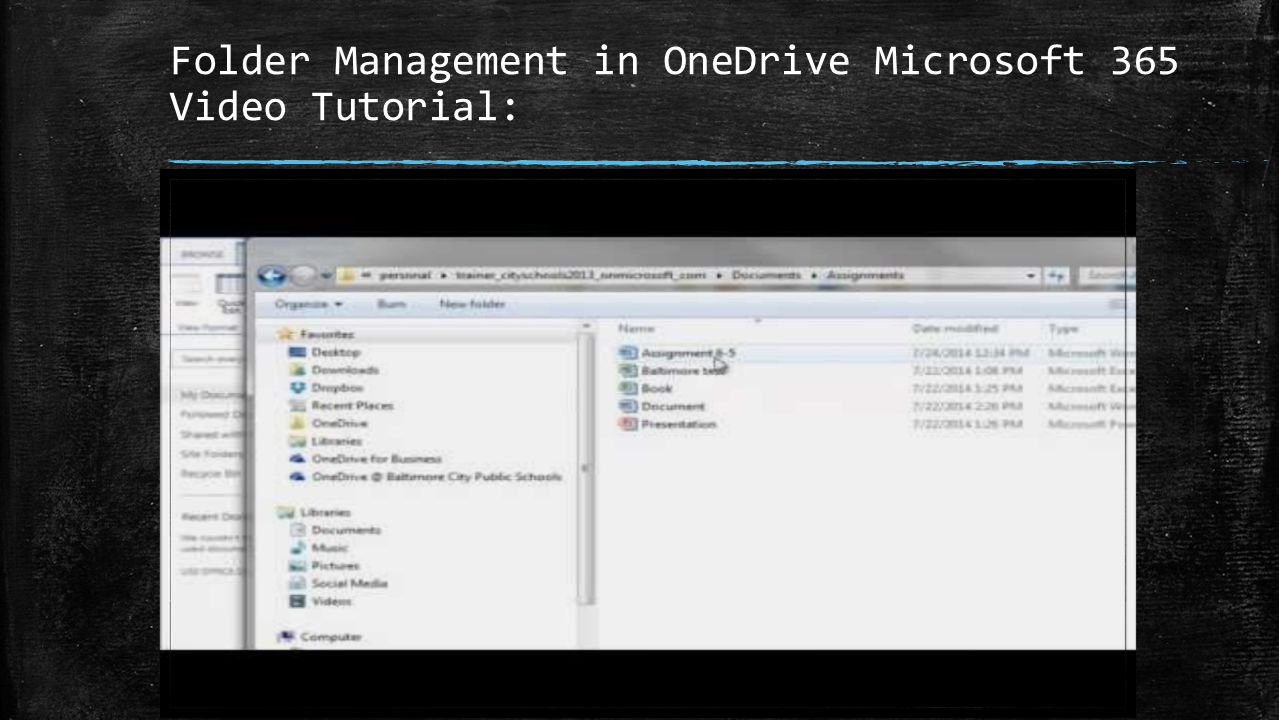
Task: Open Documents library
Action: coord(345,530)
